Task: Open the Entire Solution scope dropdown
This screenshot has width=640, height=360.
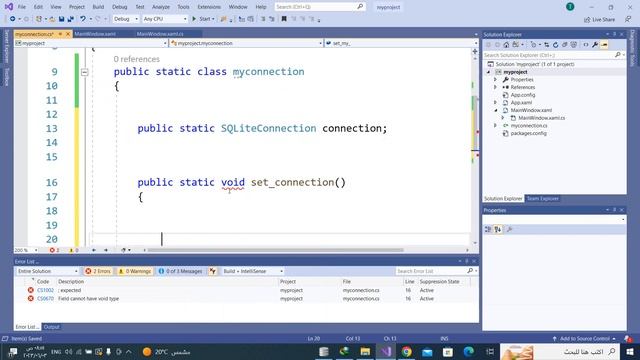Action: pyautogui.click(x=47, y=271)
